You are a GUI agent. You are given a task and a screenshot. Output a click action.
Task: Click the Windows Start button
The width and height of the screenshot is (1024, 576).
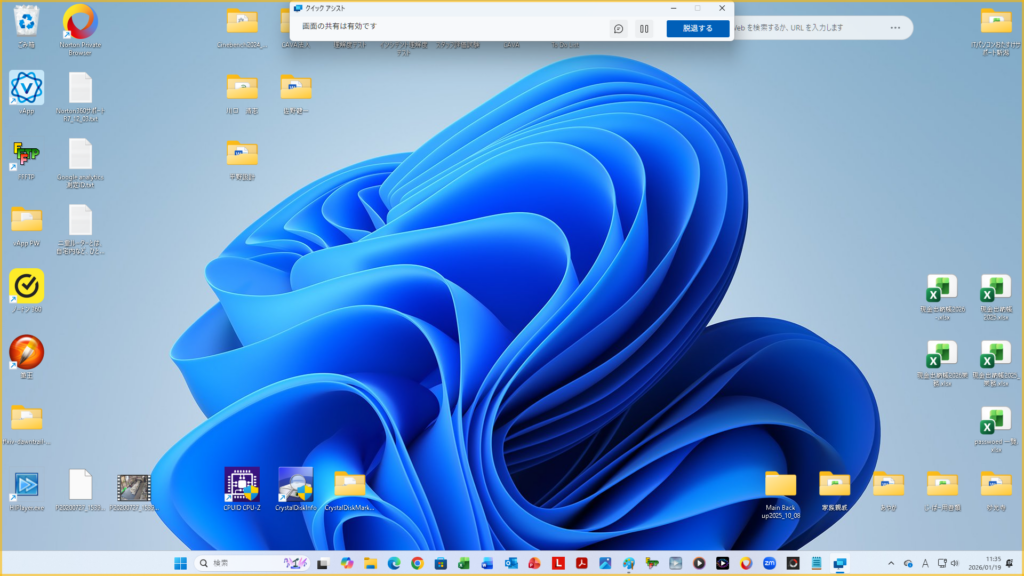coord(181,563)
